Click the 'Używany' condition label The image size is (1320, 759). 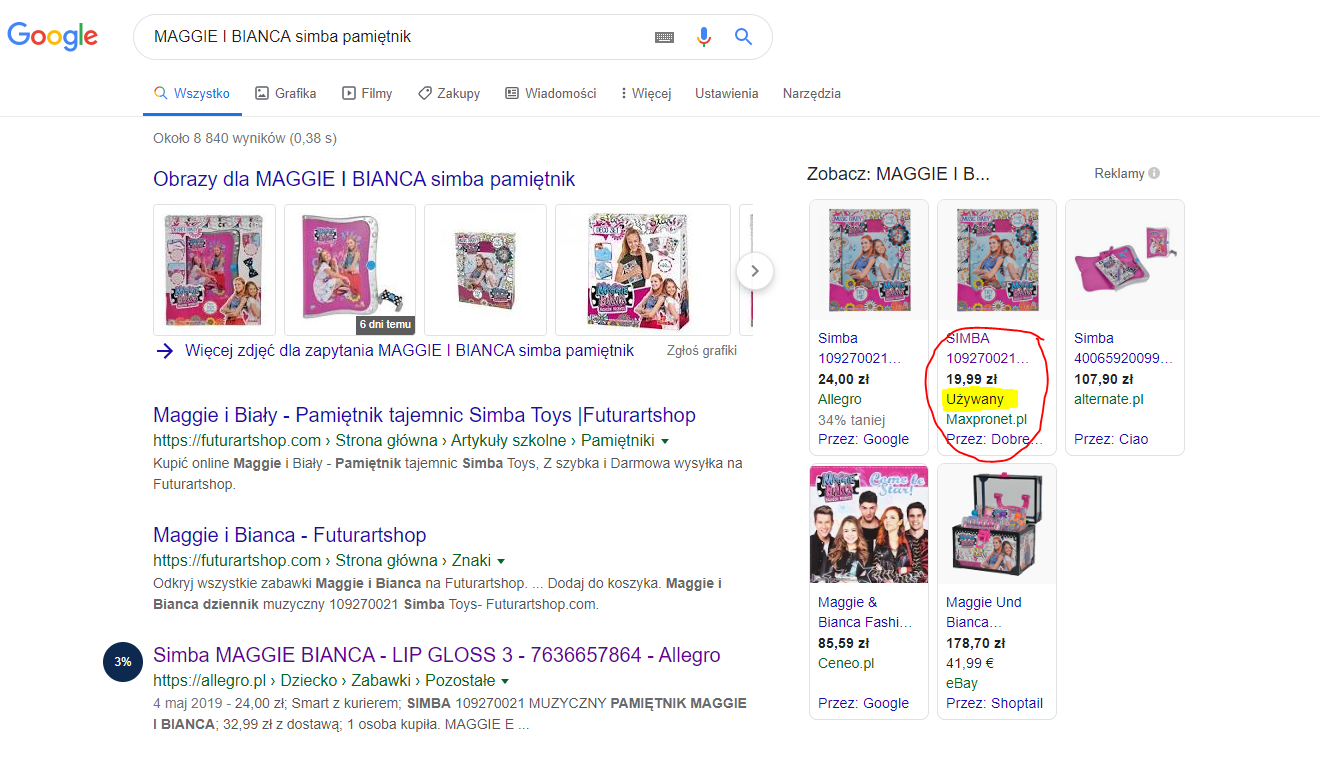(975, 399)
